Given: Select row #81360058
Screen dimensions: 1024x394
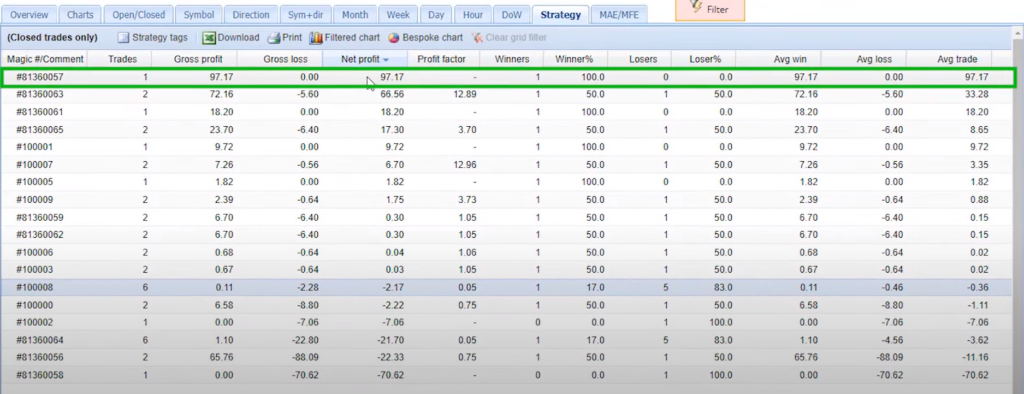Looking at the screenshot, I should (x=507, y=375).
